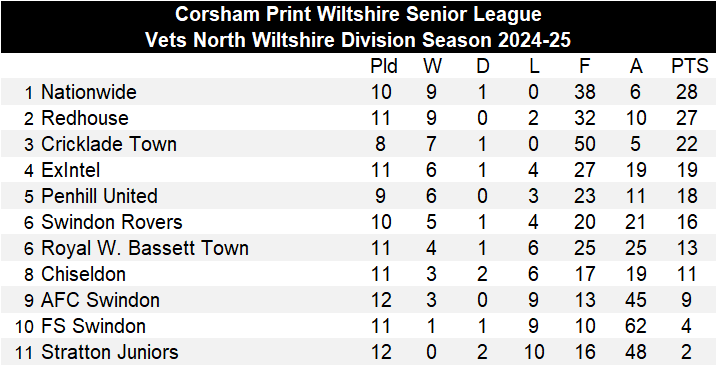Select the Redhouse team row
Image resolution: width=716 pixels, height=365 pixels.
(x=358, y=118)
